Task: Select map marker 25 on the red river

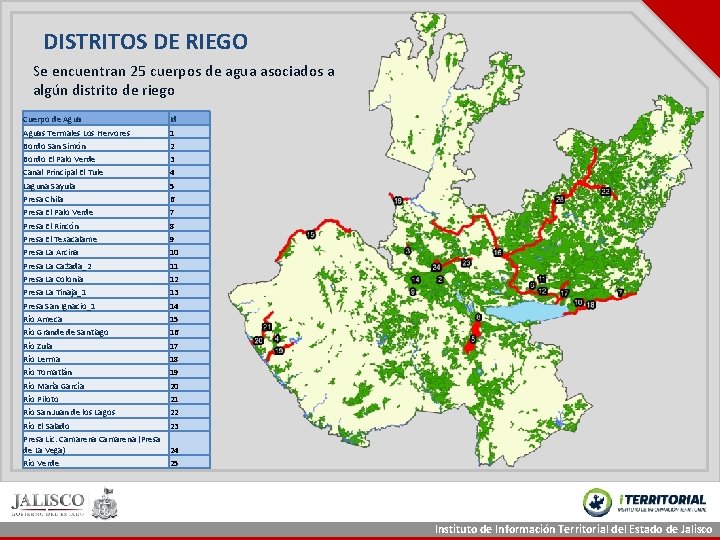Action: 560,199
